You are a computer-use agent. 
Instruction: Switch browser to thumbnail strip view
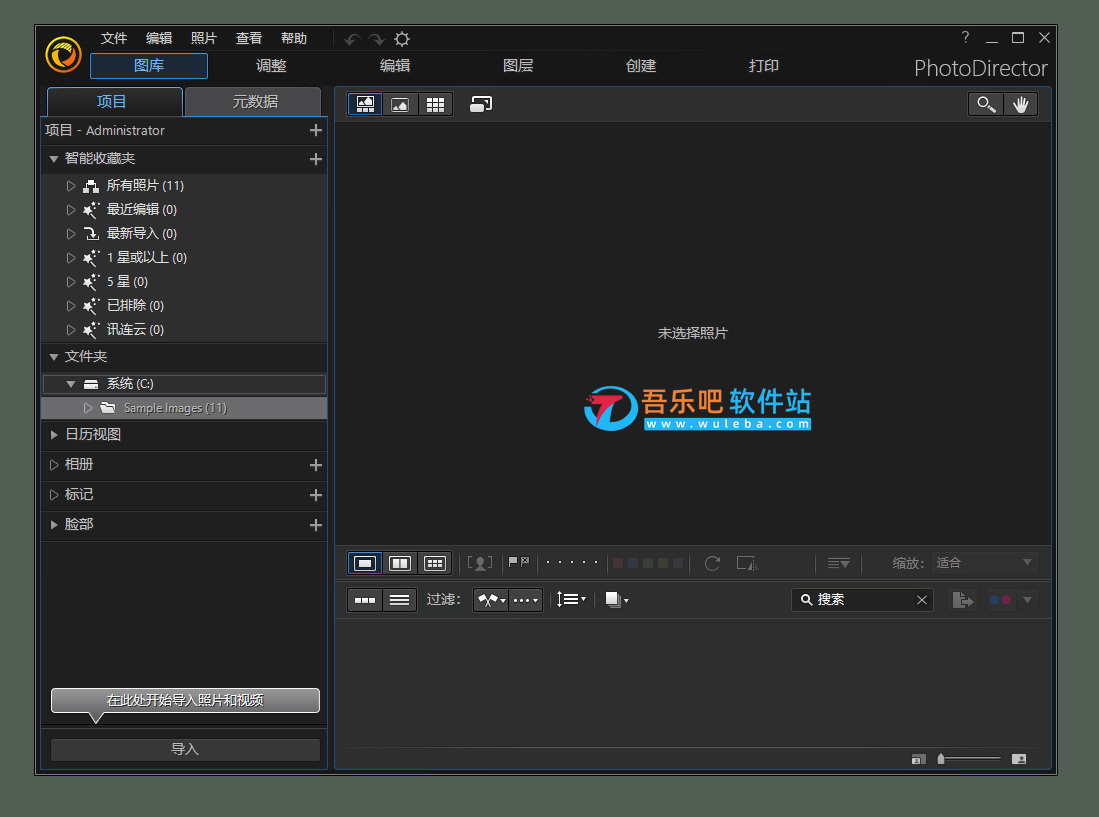(x=365, y=600)
